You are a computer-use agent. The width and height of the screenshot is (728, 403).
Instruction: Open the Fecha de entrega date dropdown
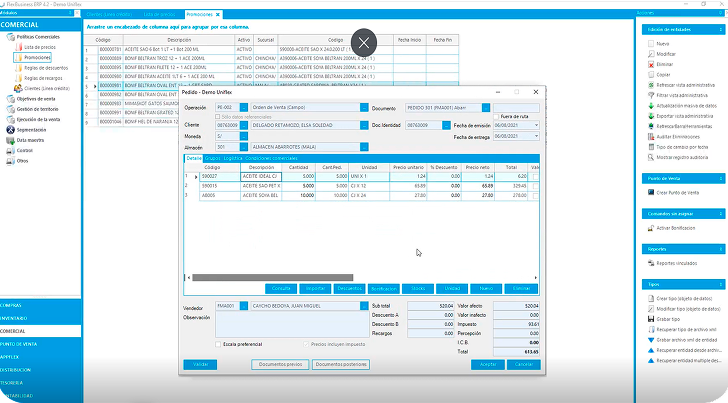[536, 135]
